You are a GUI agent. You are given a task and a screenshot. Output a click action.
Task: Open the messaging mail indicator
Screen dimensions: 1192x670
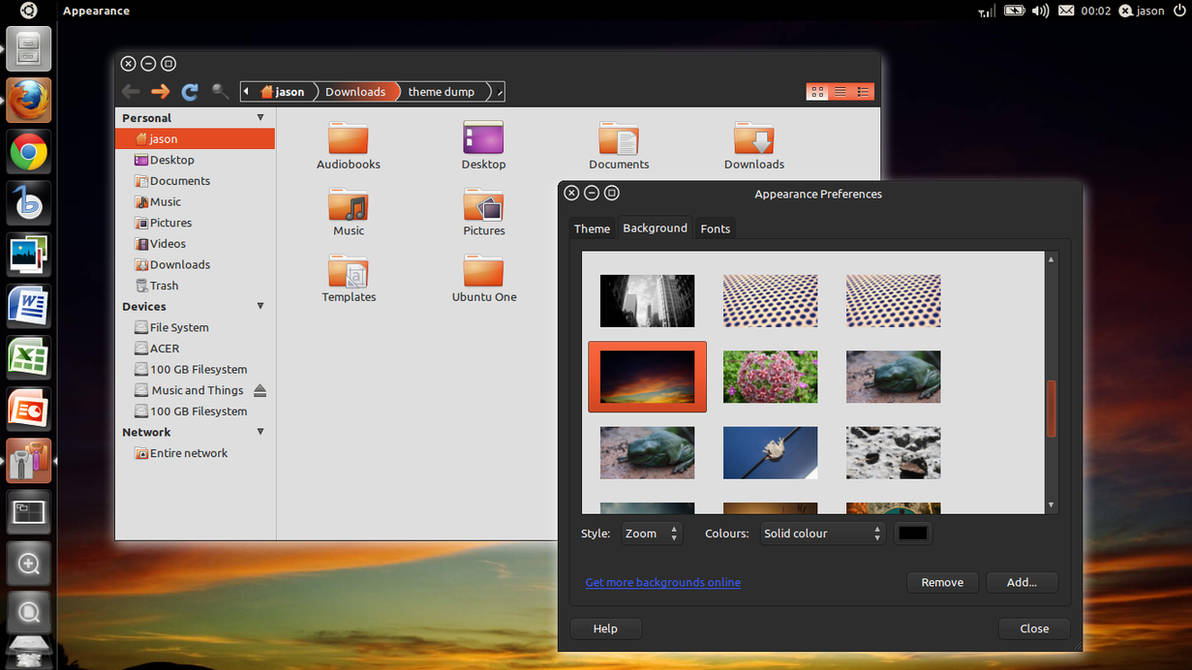coord(1066,11)
